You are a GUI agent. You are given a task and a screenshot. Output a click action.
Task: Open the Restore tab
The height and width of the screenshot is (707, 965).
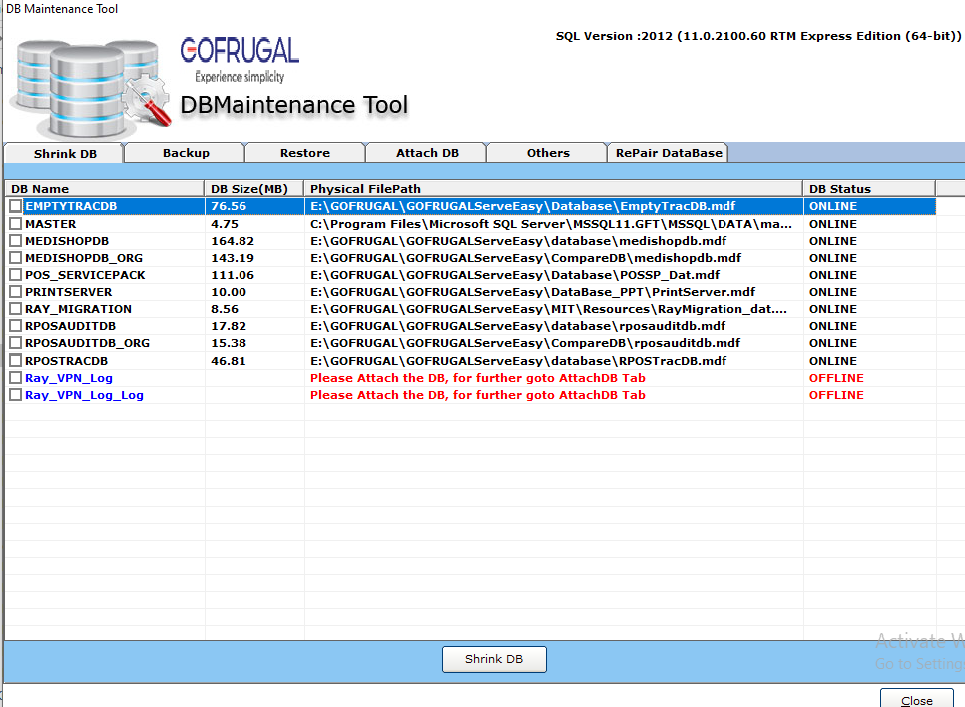[x=305, y=153]
